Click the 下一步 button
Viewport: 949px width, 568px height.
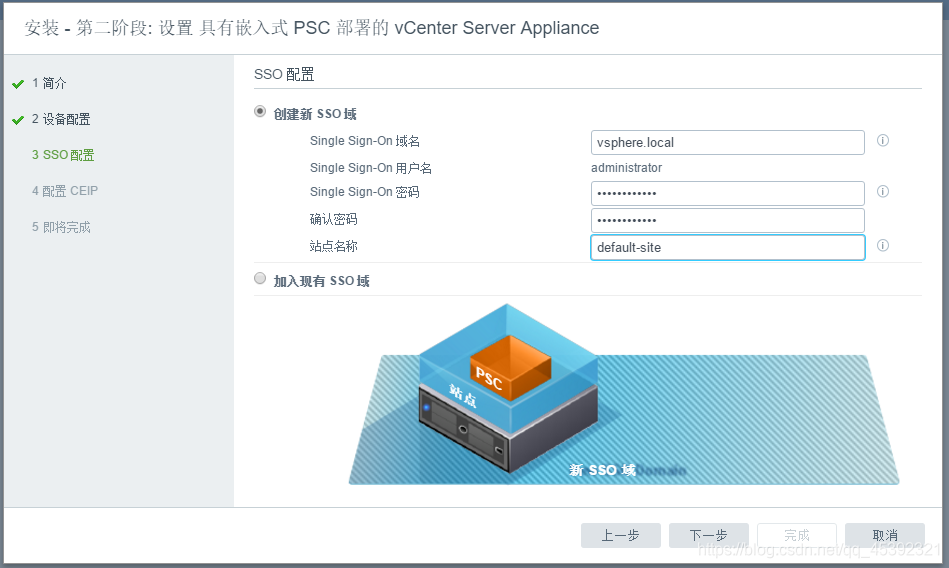(709, 535)
